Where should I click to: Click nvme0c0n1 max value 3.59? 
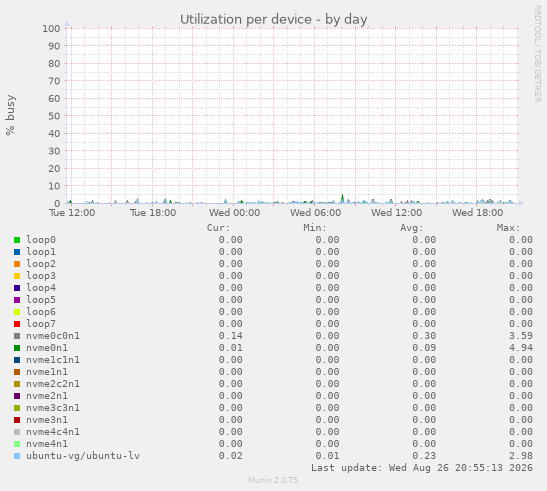click(521, 336)
